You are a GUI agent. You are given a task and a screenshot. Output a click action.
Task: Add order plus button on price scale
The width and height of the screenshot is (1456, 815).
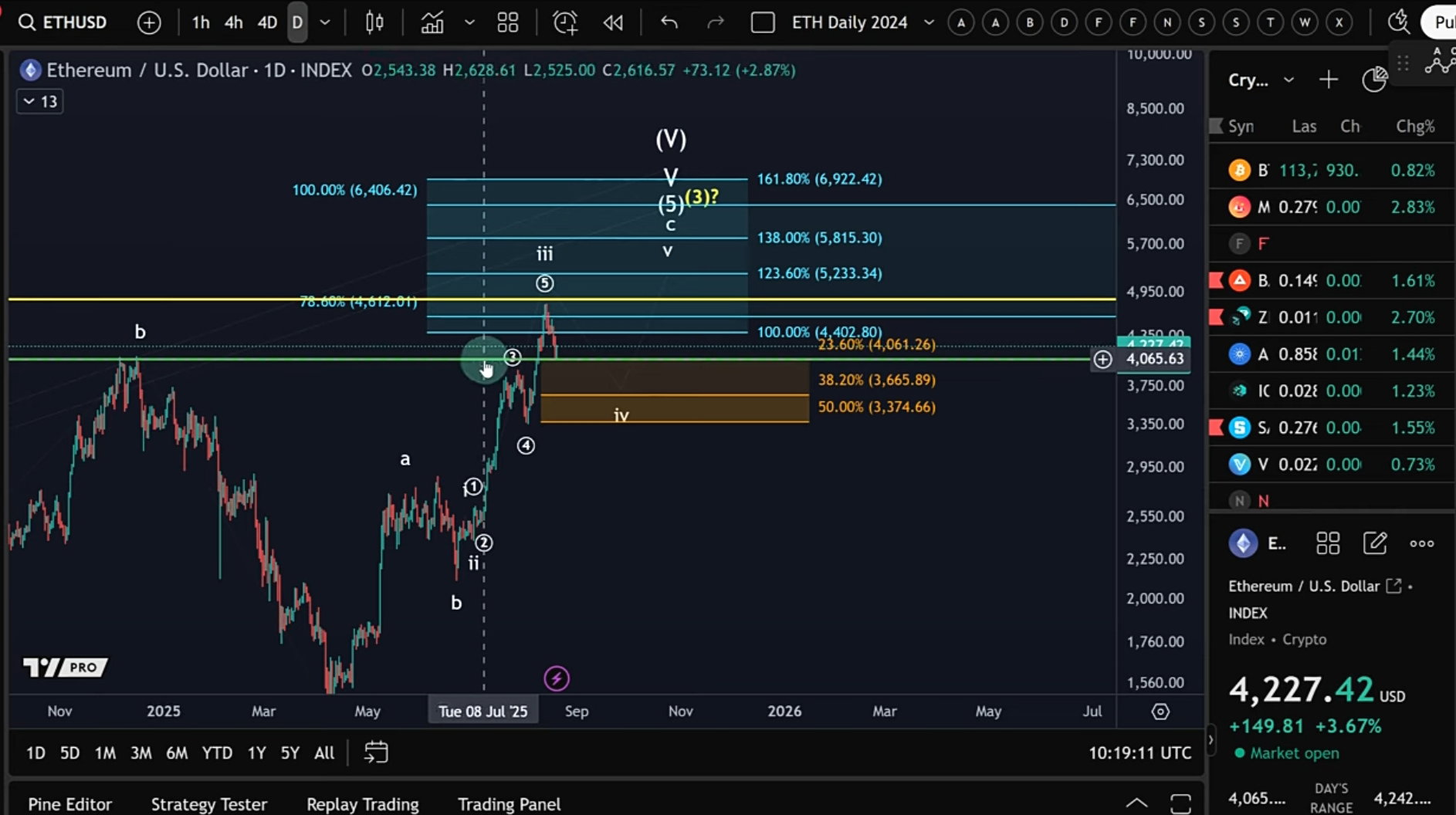(x=1102, y=359)
